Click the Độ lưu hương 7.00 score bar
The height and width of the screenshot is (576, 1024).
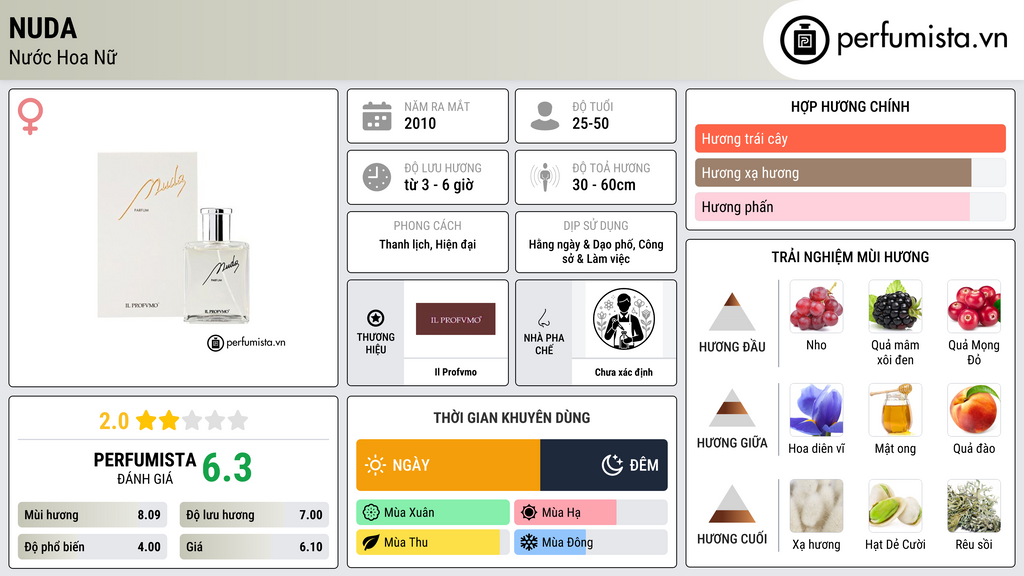254,515
